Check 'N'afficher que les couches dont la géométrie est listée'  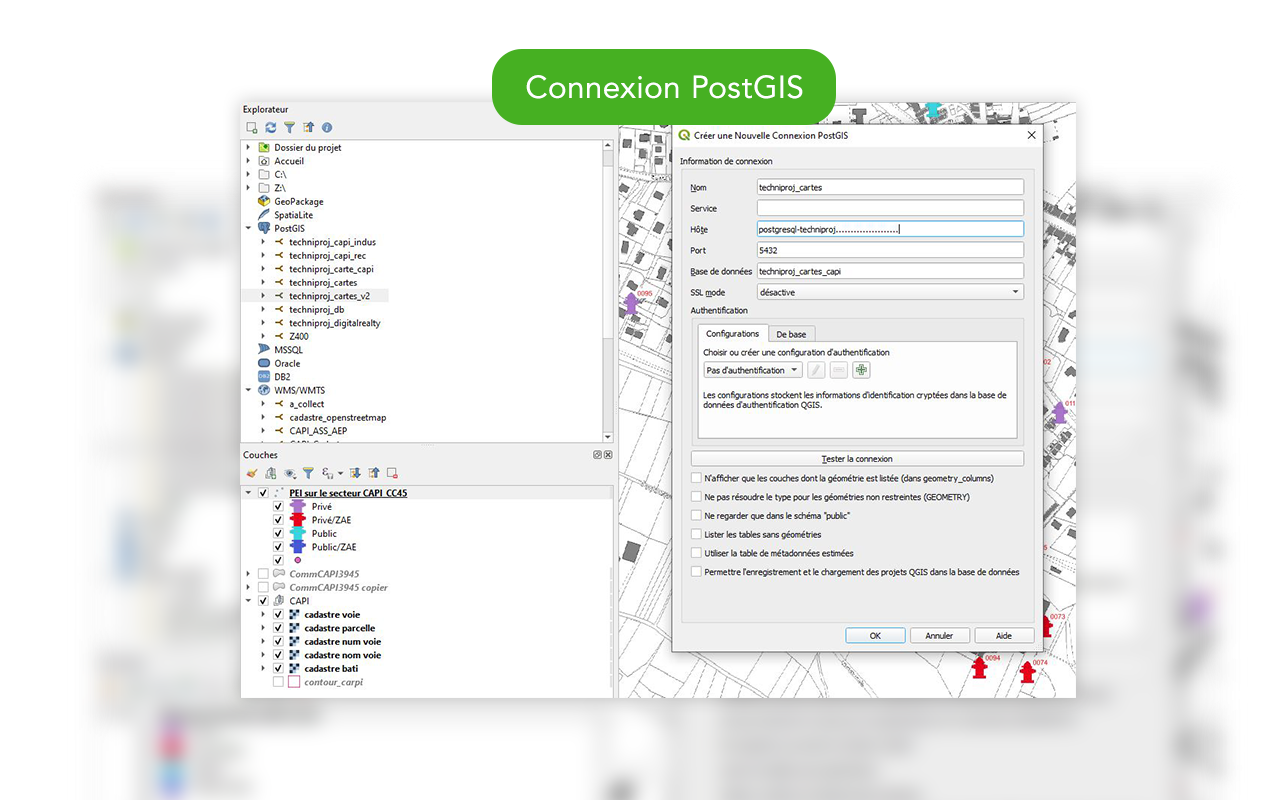pyautogui.click(x=696, y=478)
